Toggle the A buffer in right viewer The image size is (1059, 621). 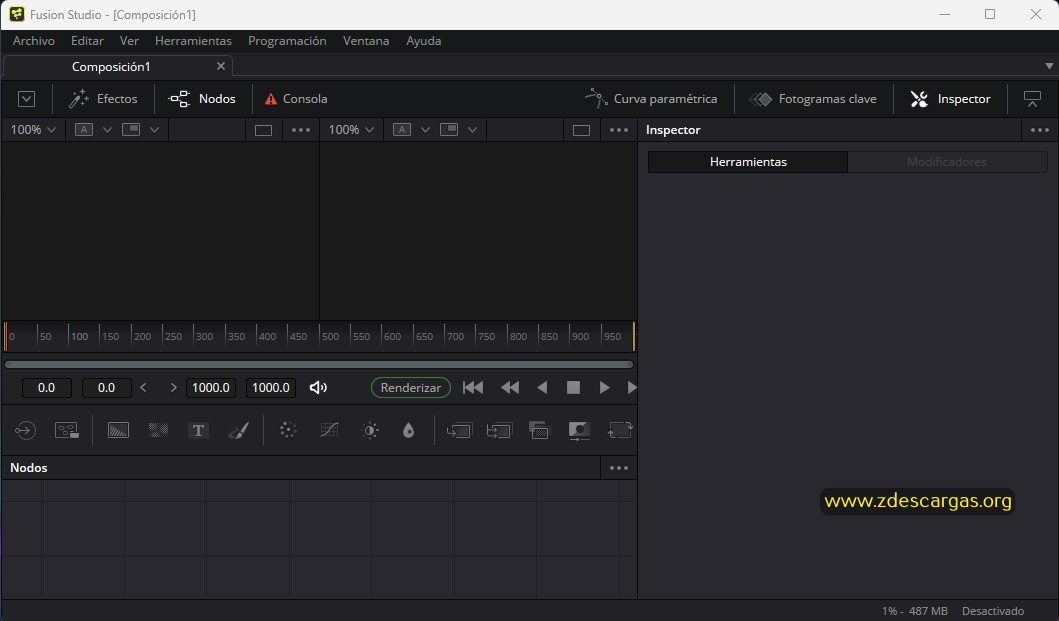click(x=402, y=130)
